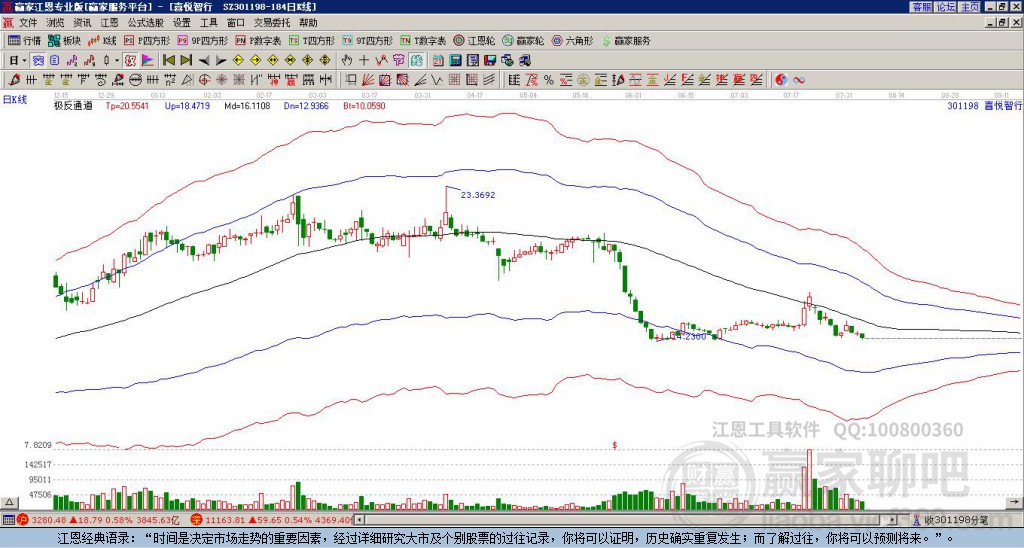Viewport: 1024px width, 548px height.
Task: Open the P四方形 tool
Action: coord(148,40)
